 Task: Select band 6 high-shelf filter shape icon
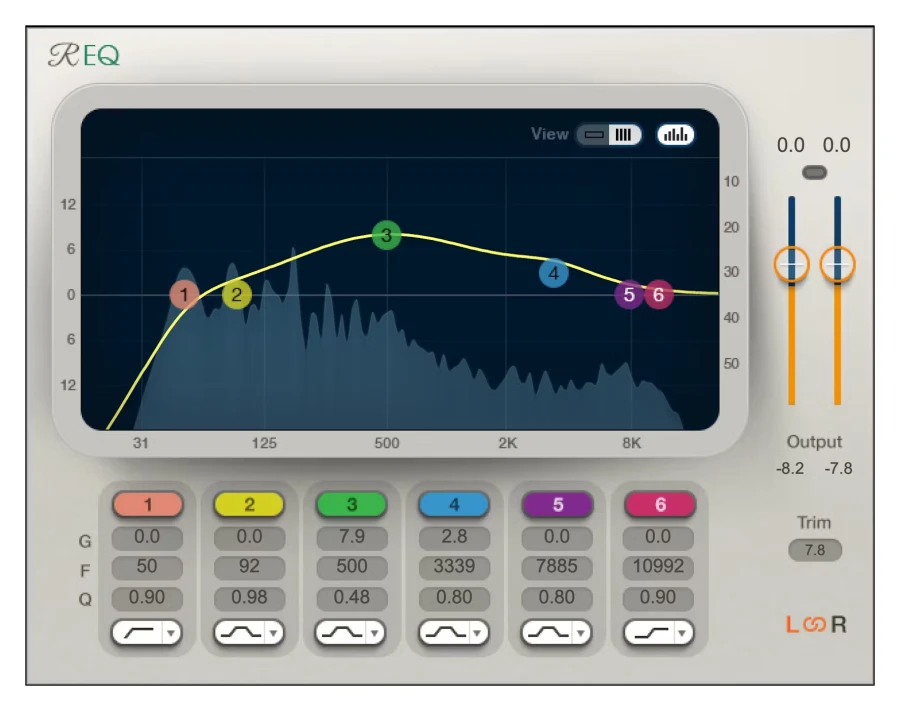pos(650,633)
